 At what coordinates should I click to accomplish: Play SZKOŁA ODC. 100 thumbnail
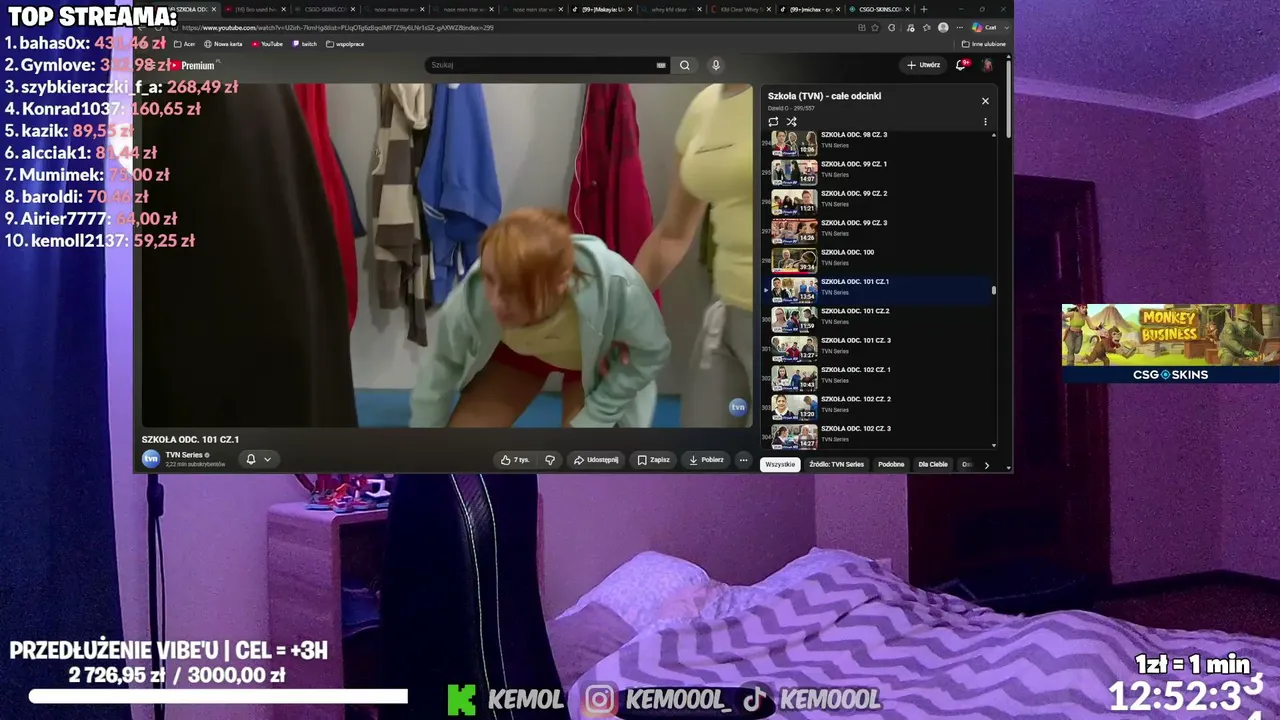click(x=794, y=261)
